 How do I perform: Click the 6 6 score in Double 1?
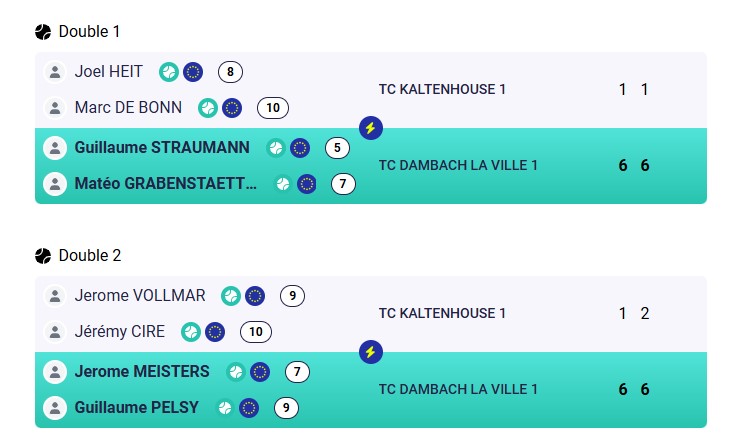tap(634, 165)
